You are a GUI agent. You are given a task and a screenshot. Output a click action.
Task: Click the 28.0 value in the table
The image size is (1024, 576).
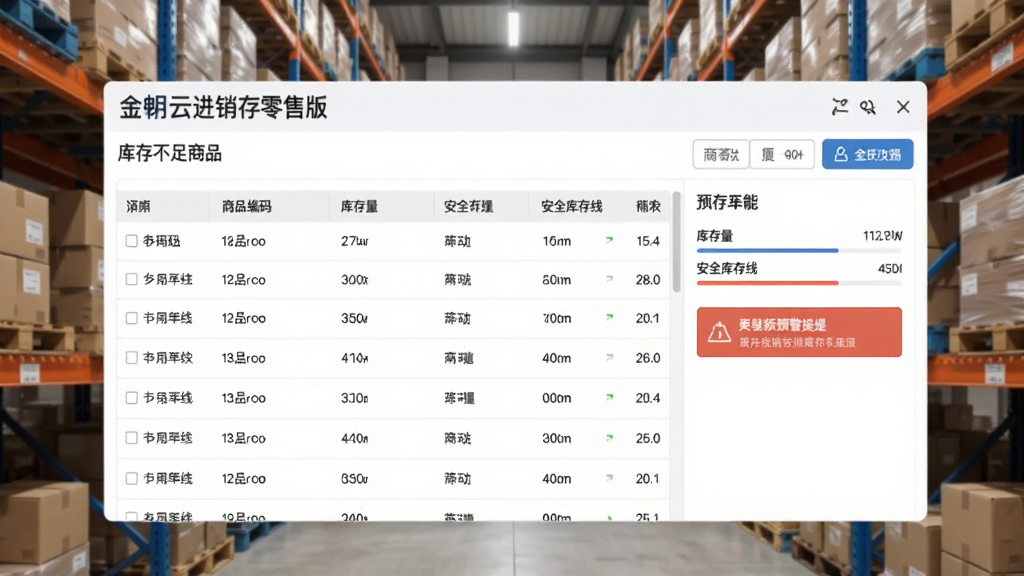[648, 280]
